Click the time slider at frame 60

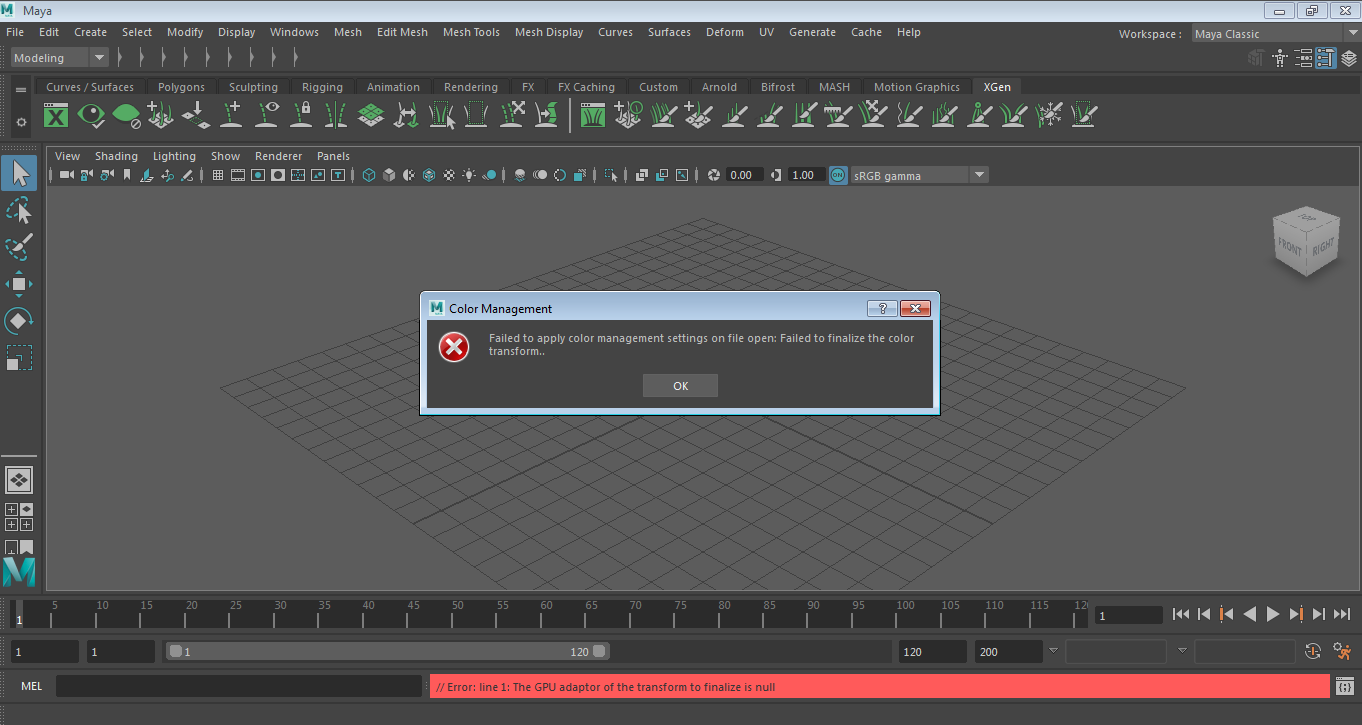pyautogui.click(x=546, y=614)
